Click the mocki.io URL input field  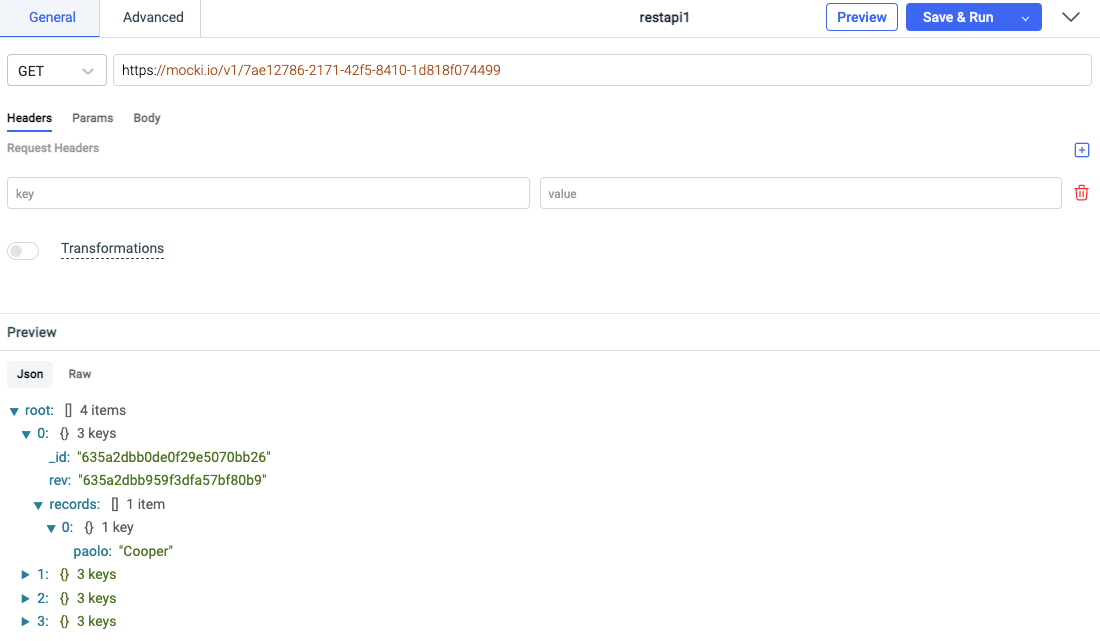tap(600, 70)
